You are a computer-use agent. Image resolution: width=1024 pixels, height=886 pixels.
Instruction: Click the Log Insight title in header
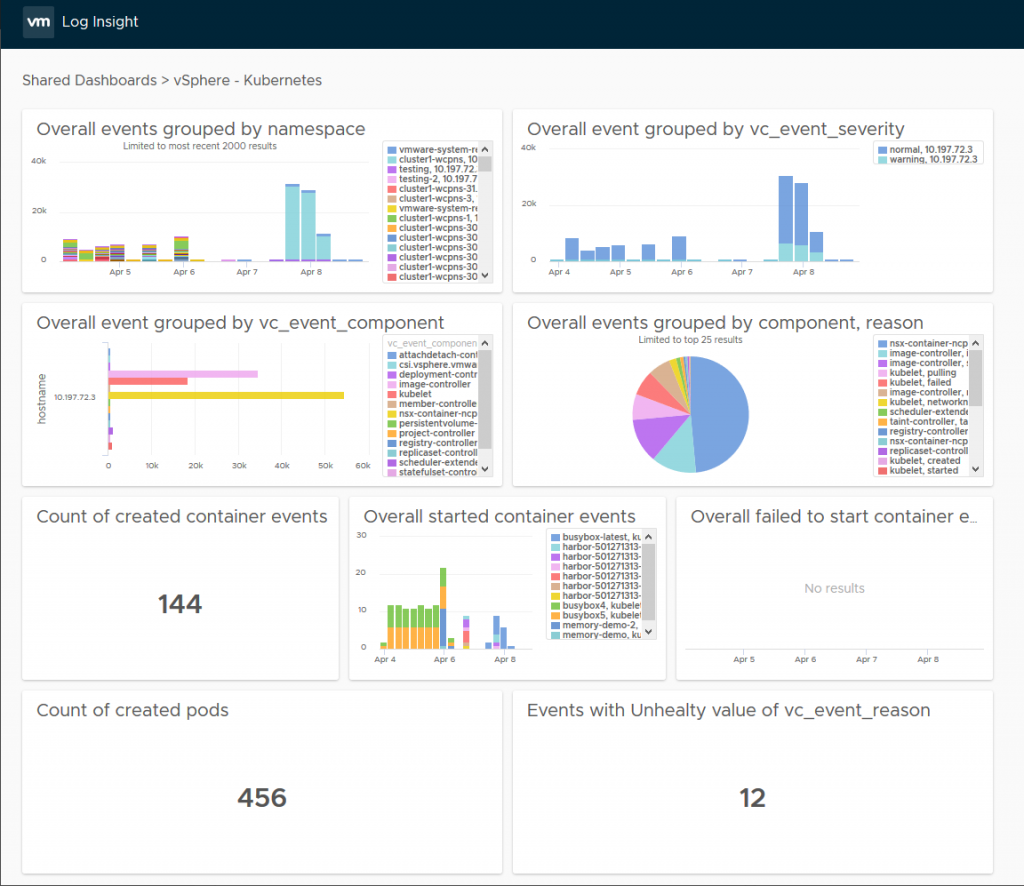click(x=100, y=21)
